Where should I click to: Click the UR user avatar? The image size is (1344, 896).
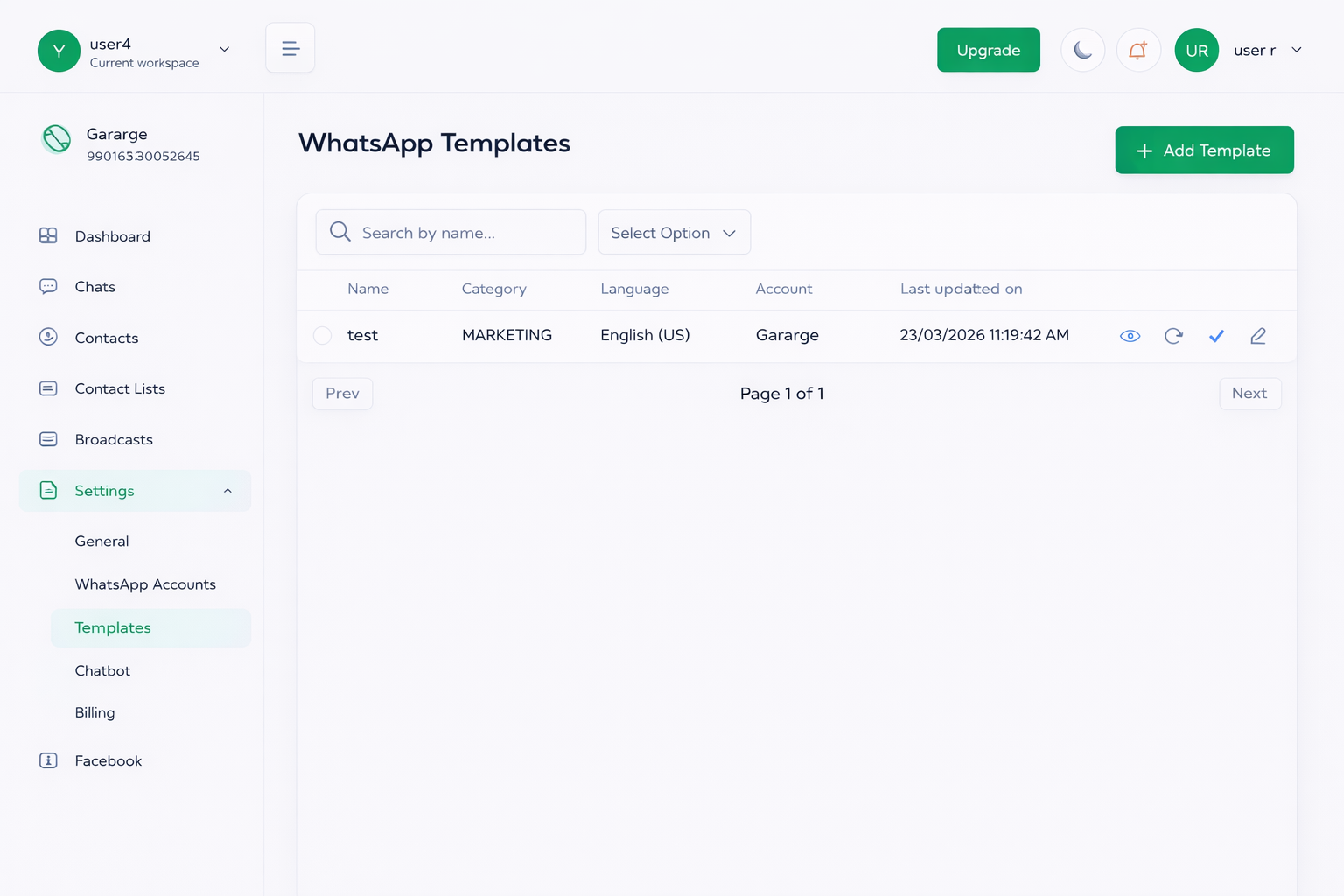(x=1196, y=50)
